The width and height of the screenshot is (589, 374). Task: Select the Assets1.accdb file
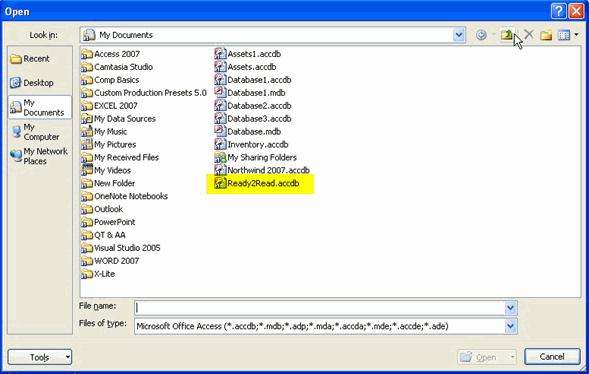tap(248, 54)
